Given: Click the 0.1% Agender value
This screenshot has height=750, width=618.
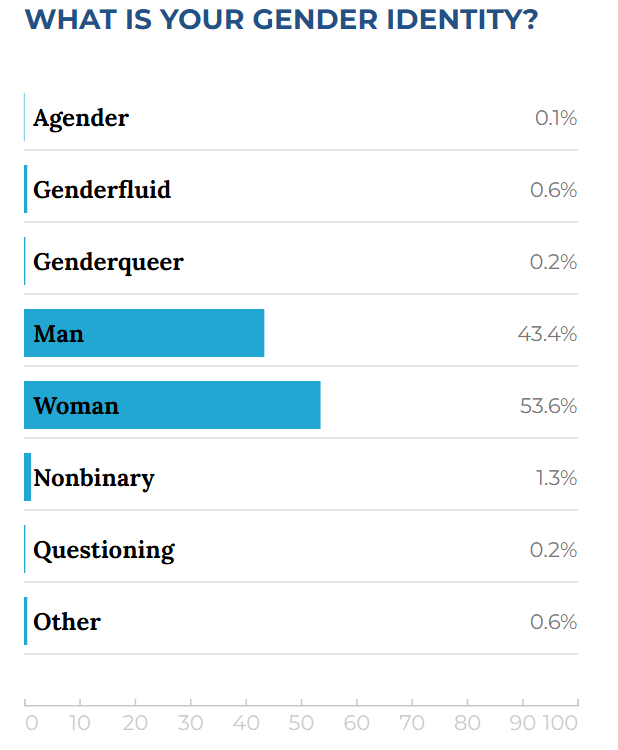Looking at the screenshot, I should (556, 118).
